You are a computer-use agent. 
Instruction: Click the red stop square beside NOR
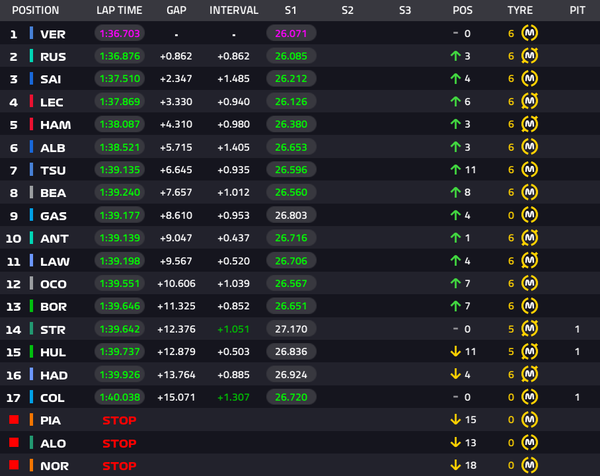click(x=14, y=465)
